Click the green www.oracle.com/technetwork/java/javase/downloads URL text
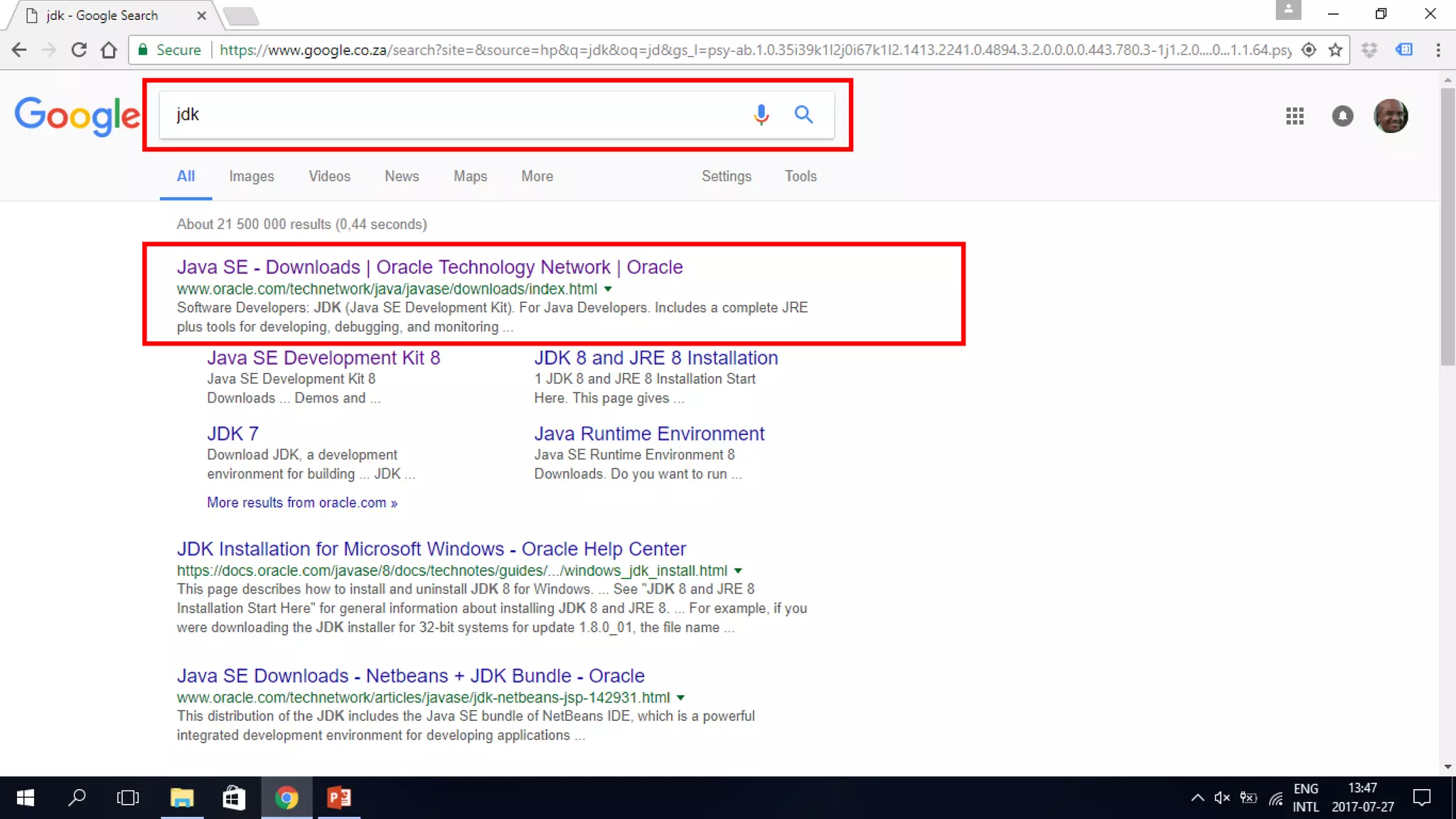 point(387,289)
